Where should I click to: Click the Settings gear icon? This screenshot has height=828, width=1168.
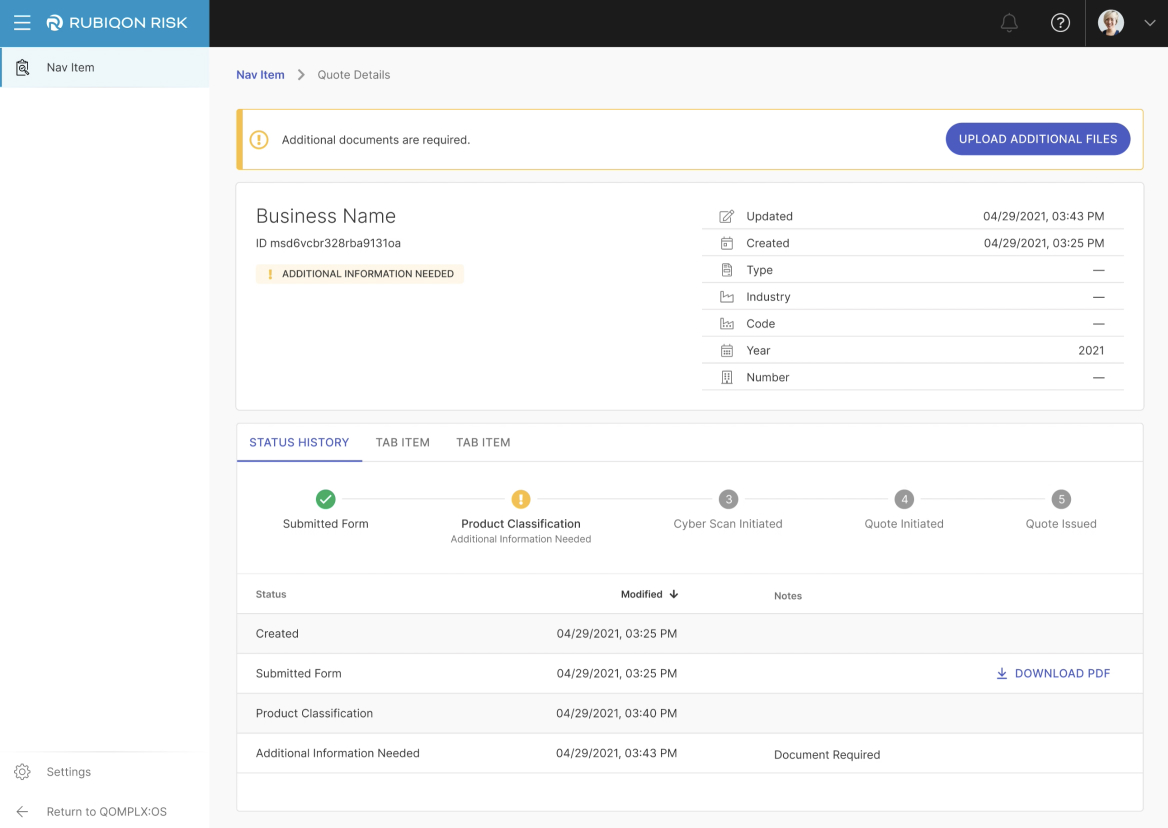(22, 772)
